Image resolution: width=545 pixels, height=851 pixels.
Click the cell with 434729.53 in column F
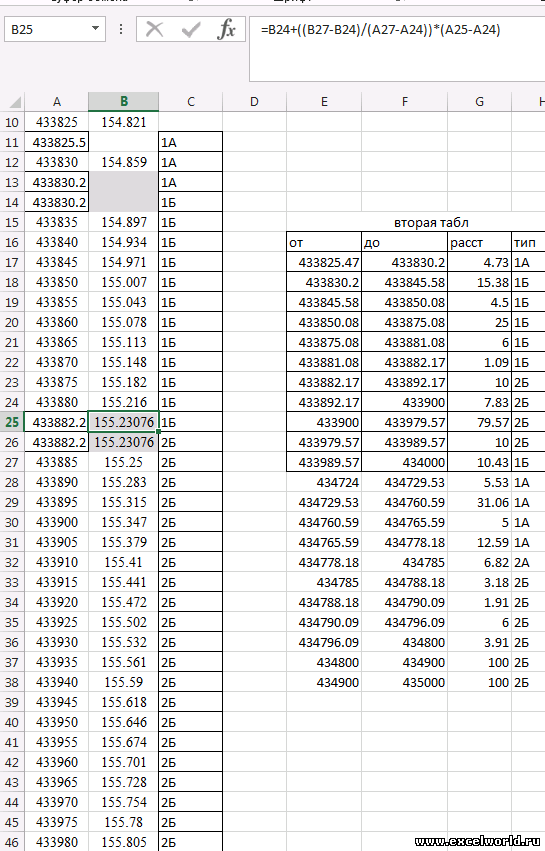pos(404,482)
